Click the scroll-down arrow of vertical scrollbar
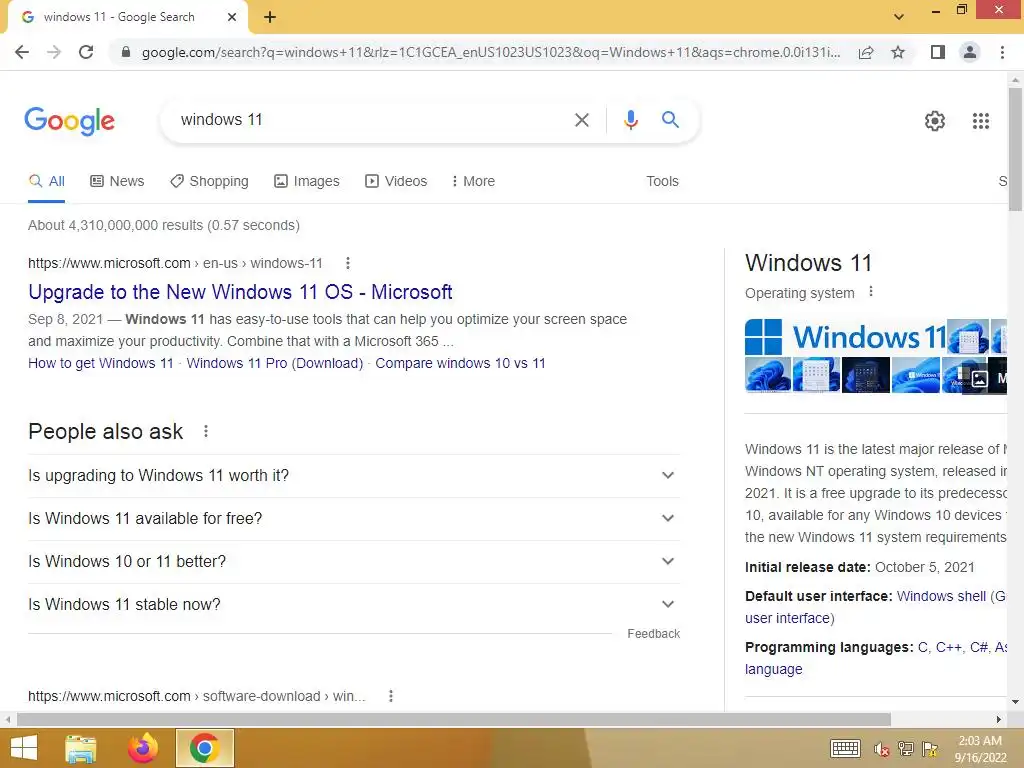The image size is (1024, 768). (1015, 702)
